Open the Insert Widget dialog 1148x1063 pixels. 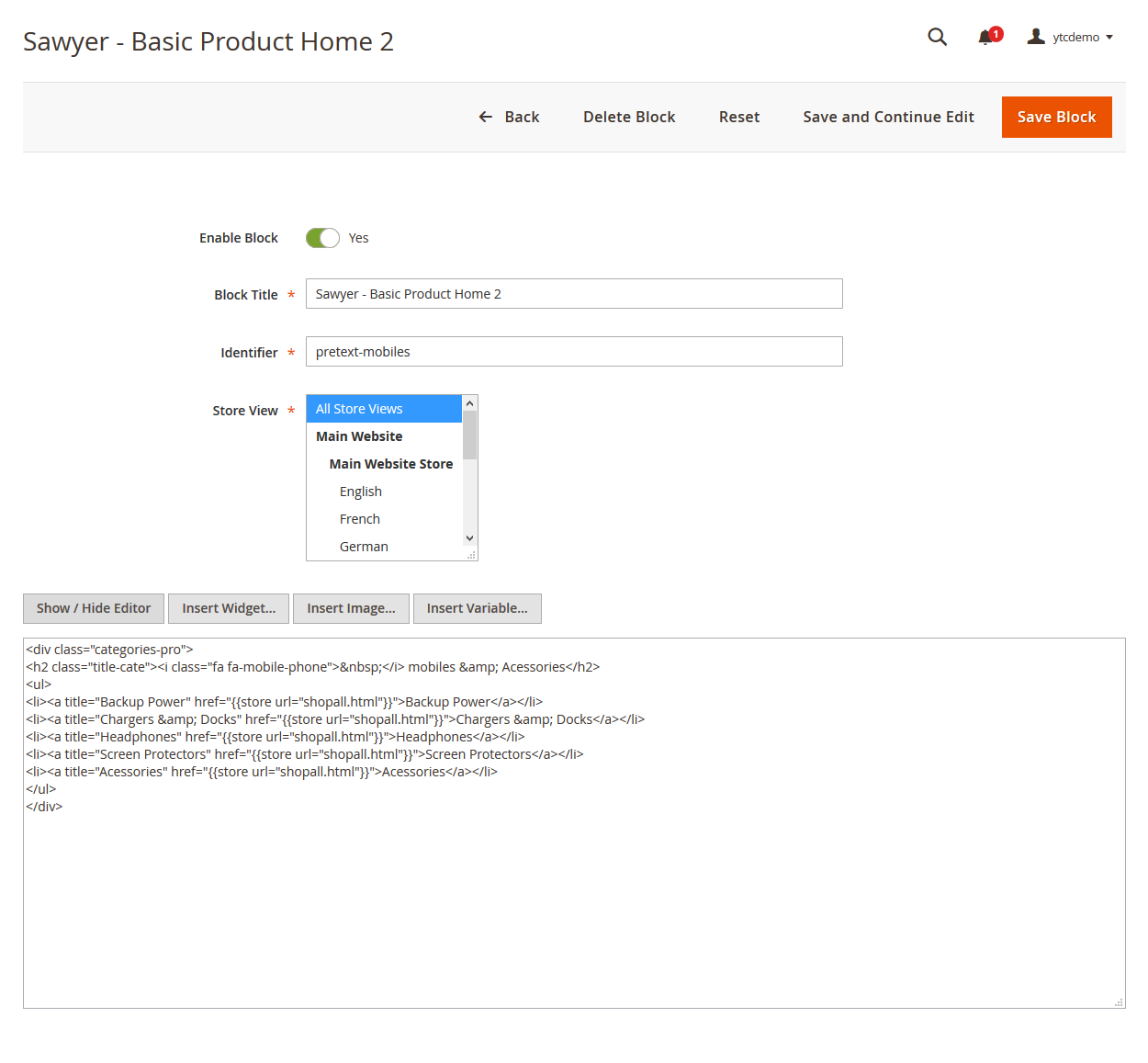229,608
